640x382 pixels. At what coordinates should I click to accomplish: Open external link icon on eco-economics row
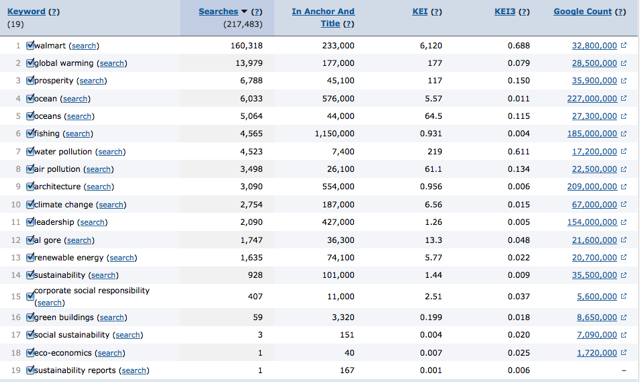coord(623,353)
